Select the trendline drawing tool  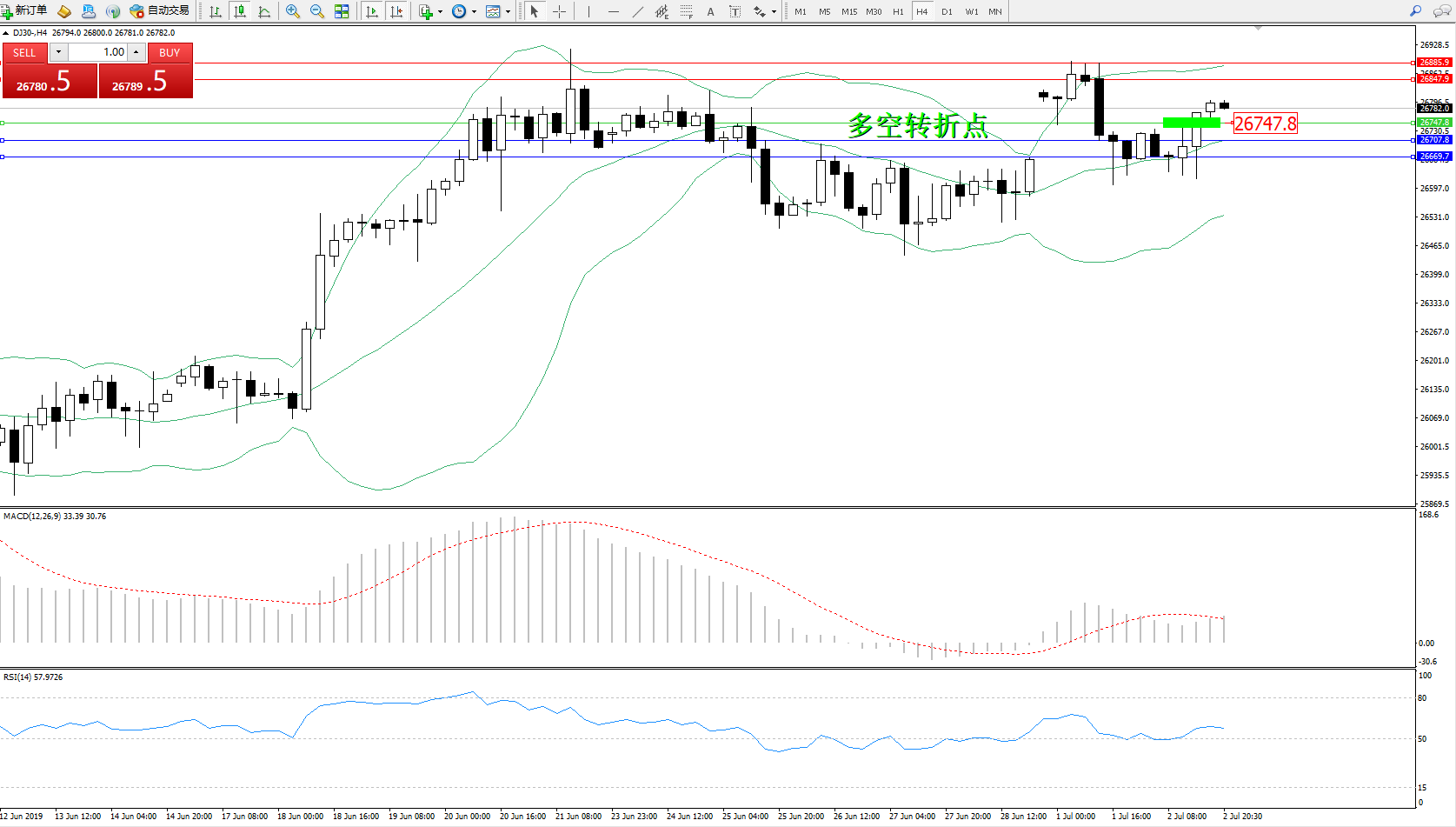pos(638,11)
